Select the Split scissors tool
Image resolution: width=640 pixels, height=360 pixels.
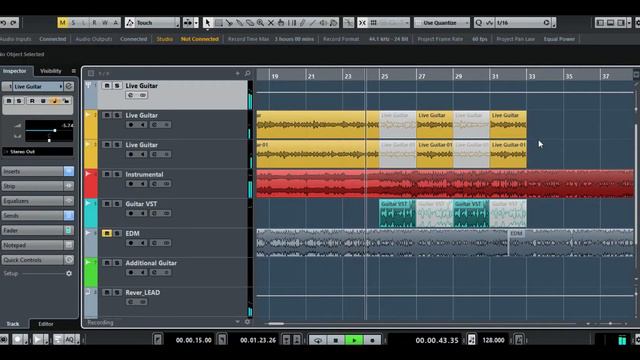[229, 23]
